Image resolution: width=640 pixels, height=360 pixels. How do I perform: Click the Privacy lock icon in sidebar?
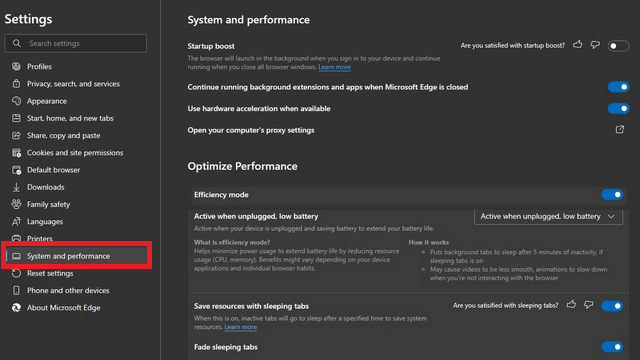click(x=16, y=84)
